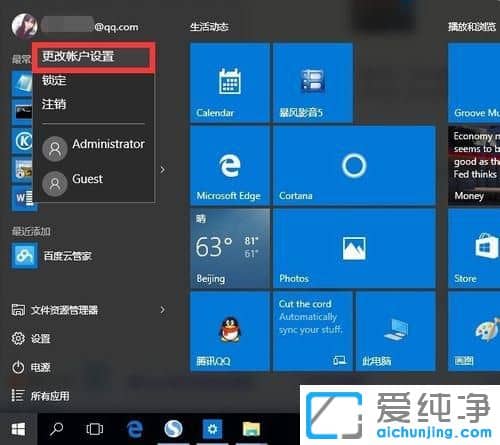500x445 pixels.
Task: Open 文件资源管理器 (File Explorer)
Action: coord(55,310)
